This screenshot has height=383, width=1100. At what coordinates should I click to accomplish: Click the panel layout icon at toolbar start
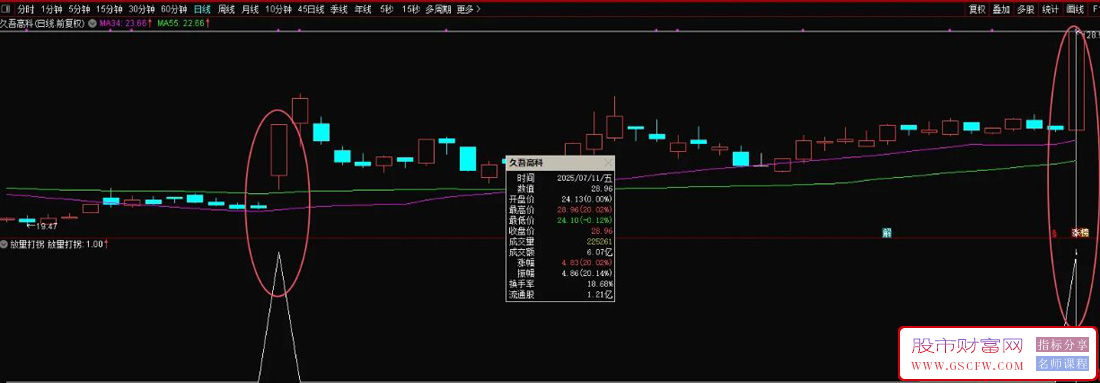point(6,9)
